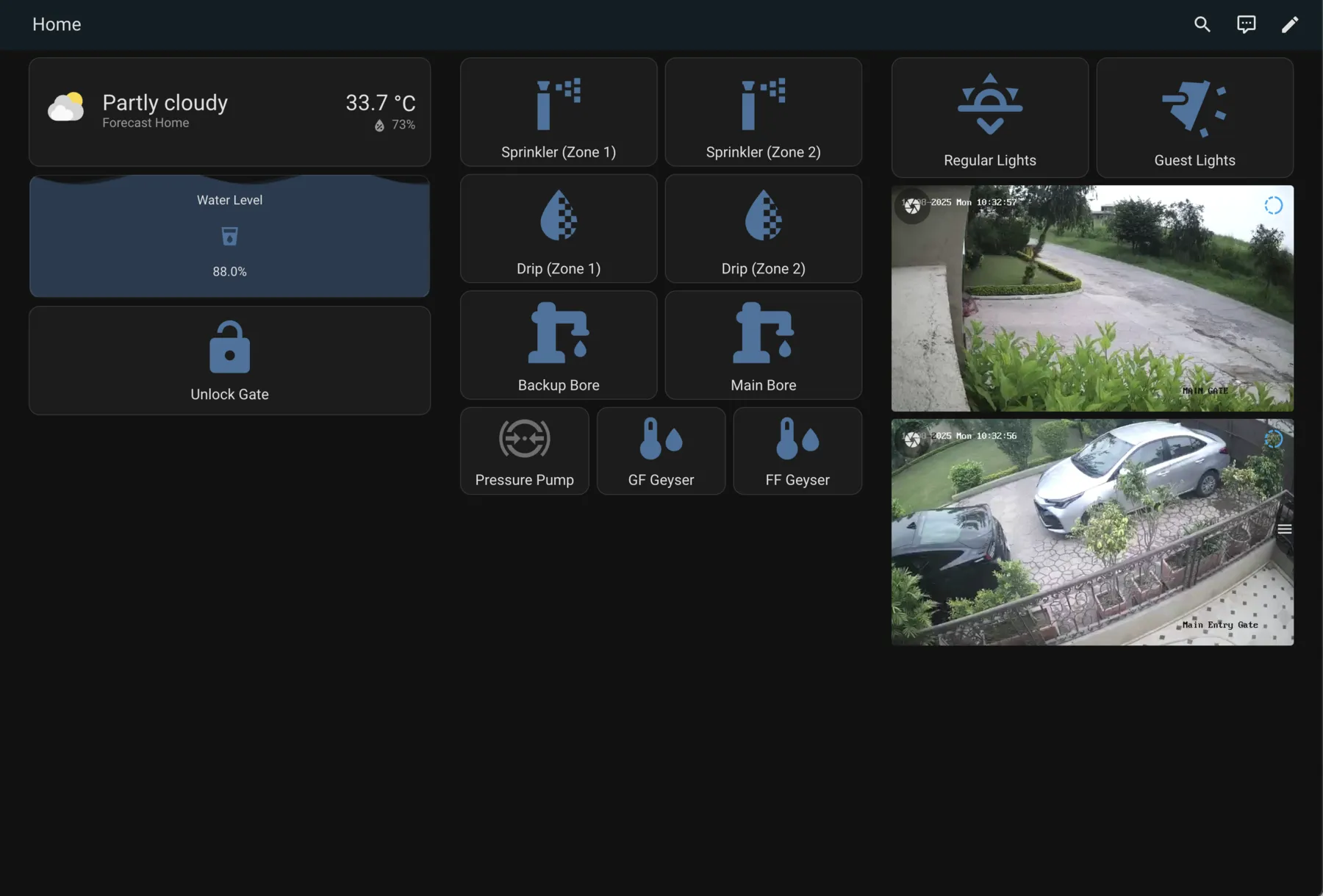Click the Home title
The image size is (1323, 896).
[57, 24]
